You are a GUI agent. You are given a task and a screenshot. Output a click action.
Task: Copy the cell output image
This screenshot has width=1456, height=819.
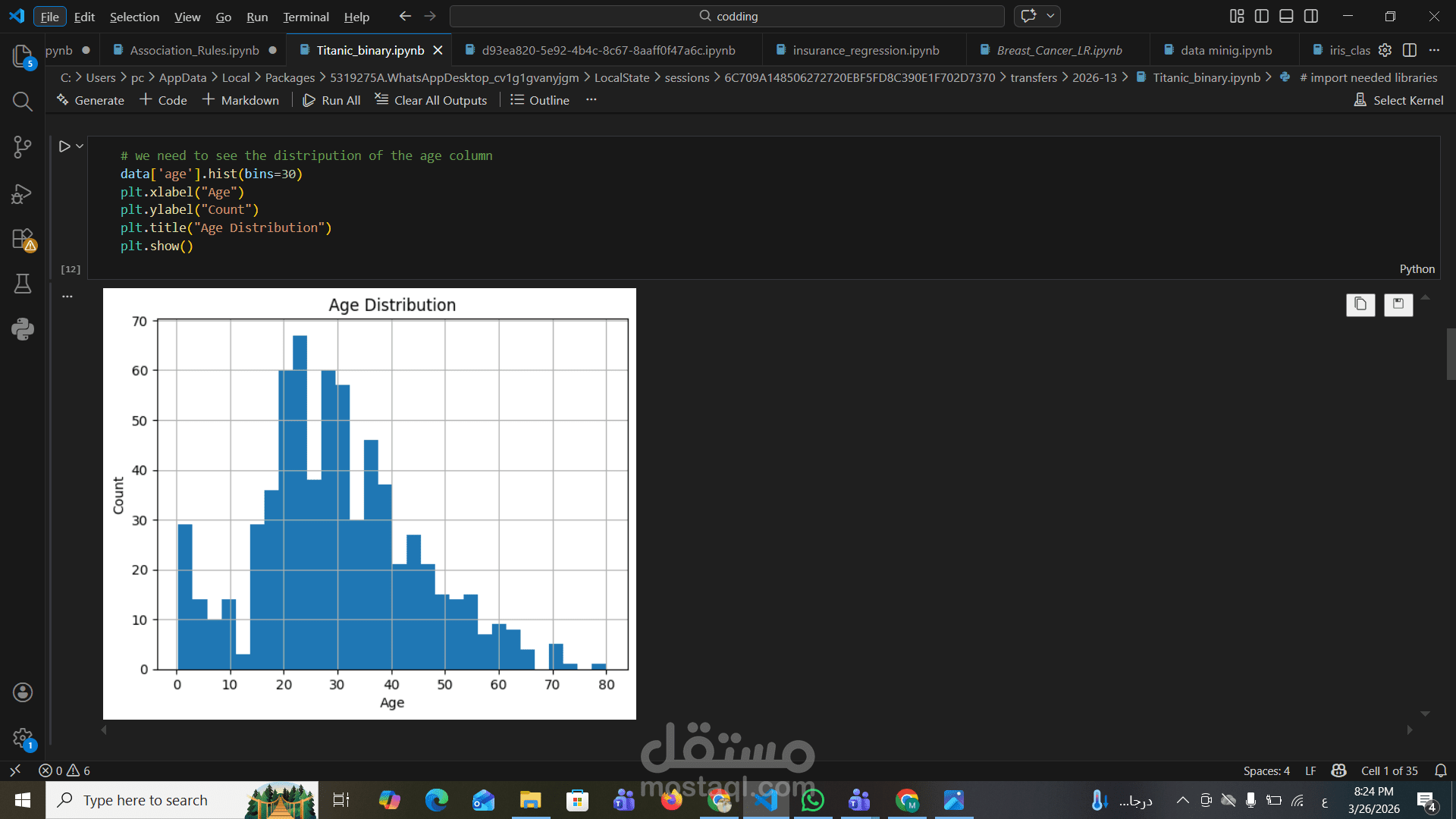(1360, 305)
